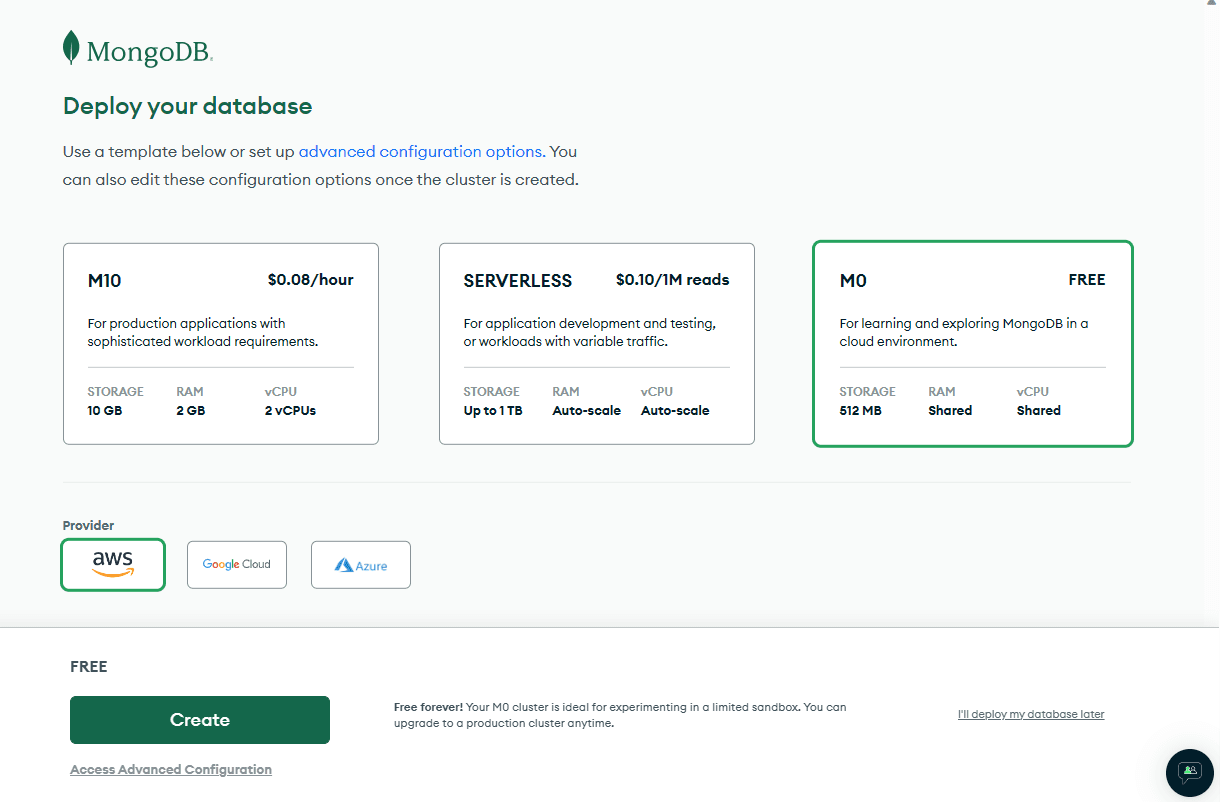Click Access Advanced Configuration link
Viewport: 1220px width, 802px height.
(171, 769)
